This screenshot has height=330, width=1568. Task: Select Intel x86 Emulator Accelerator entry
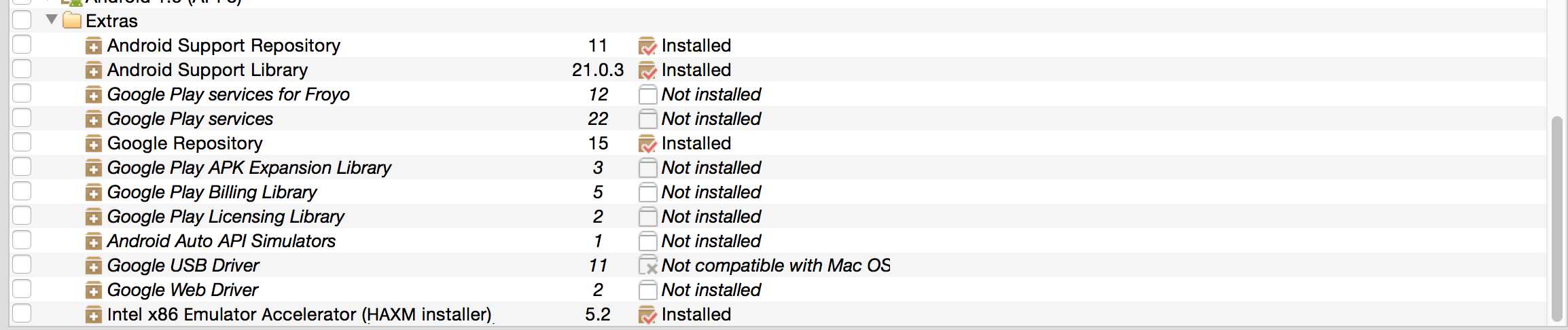point(777,314)
